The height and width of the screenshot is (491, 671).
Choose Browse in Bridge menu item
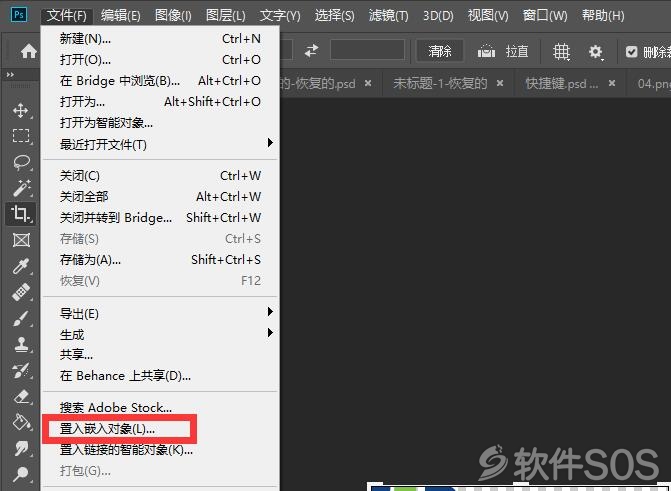[x=160, y=80]
